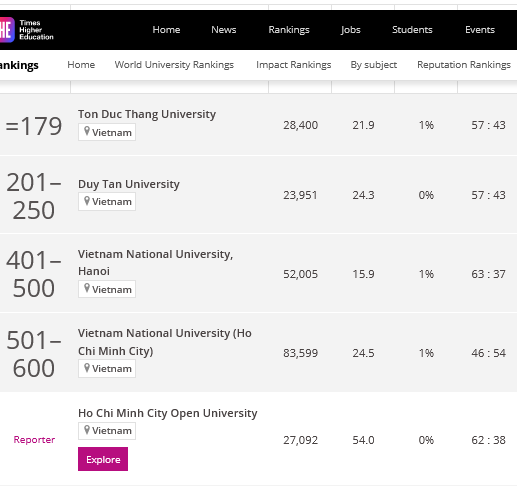Click the 501–600 rank value
Screen dimensions: 517x494
(34, 354)
